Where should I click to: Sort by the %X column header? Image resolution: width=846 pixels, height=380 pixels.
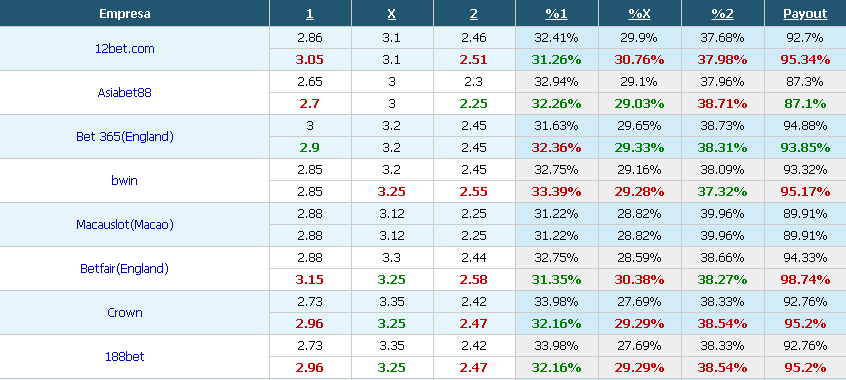639,14
